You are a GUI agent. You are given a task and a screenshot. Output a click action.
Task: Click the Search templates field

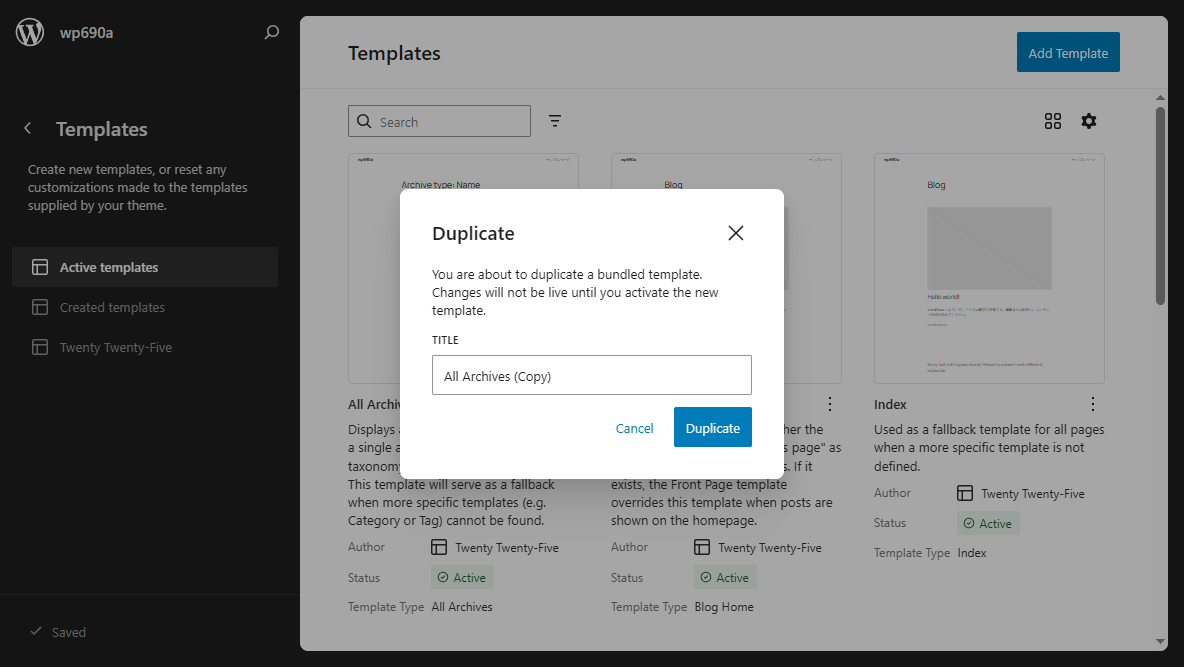tap(450, 122)
